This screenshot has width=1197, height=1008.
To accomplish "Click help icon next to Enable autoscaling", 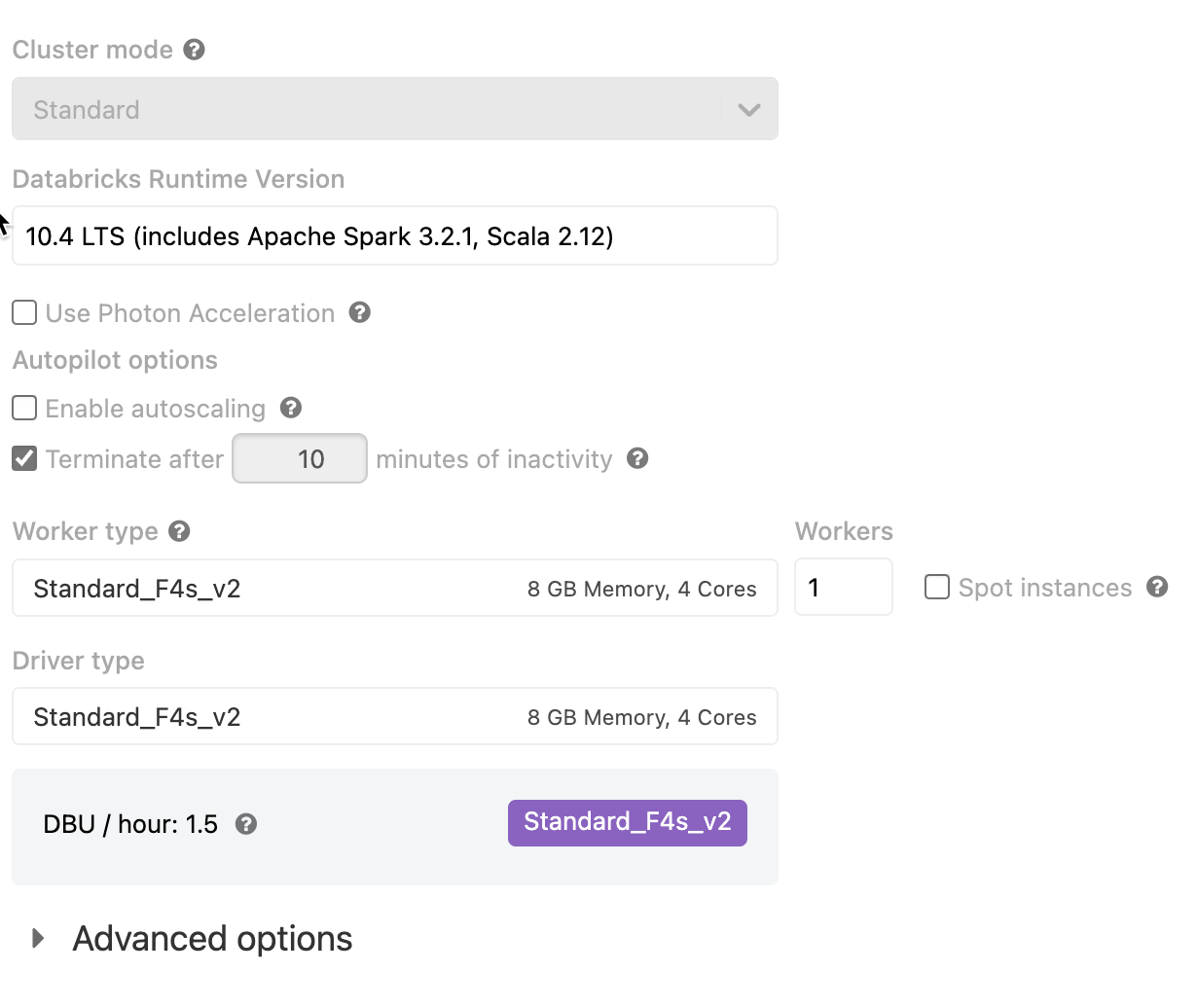I will tap(291, 408).
